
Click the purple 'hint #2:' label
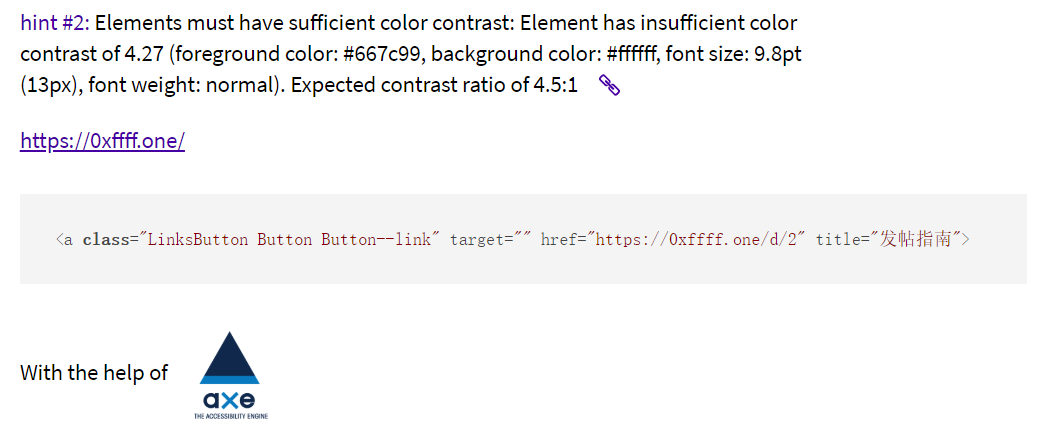(x=55, y=23)
